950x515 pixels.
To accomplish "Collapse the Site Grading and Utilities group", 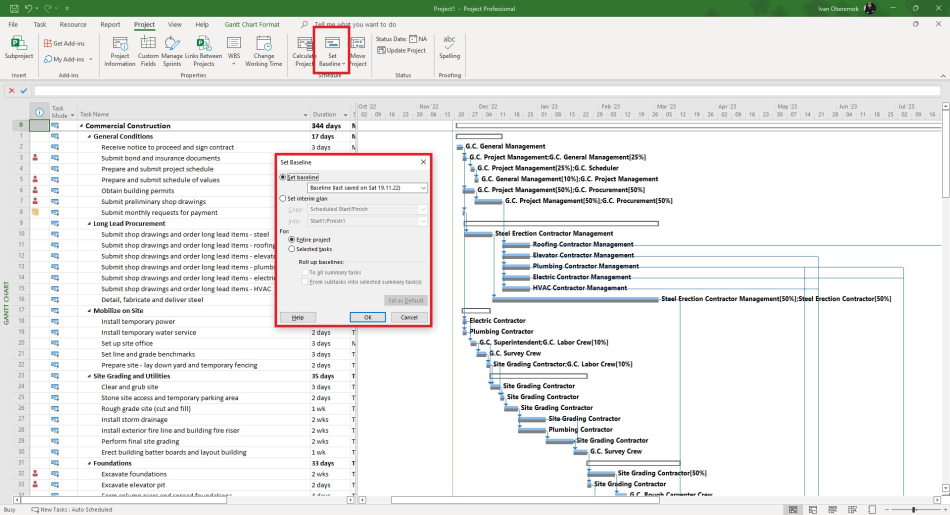I will click(89, 376).
